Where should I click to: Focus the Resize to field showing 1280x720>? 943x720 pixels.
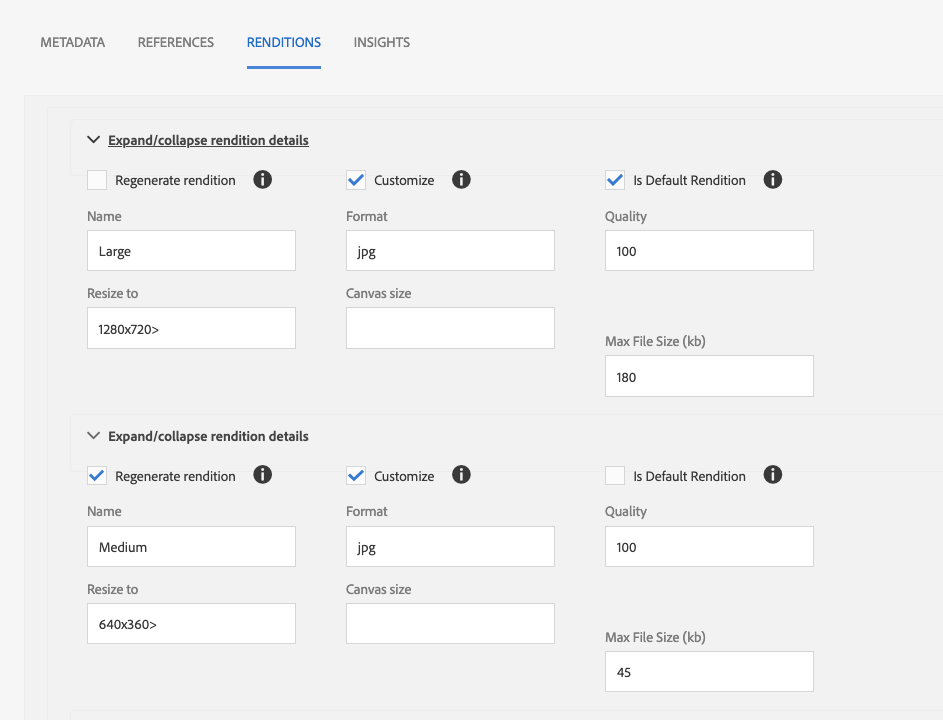(191, 328)
